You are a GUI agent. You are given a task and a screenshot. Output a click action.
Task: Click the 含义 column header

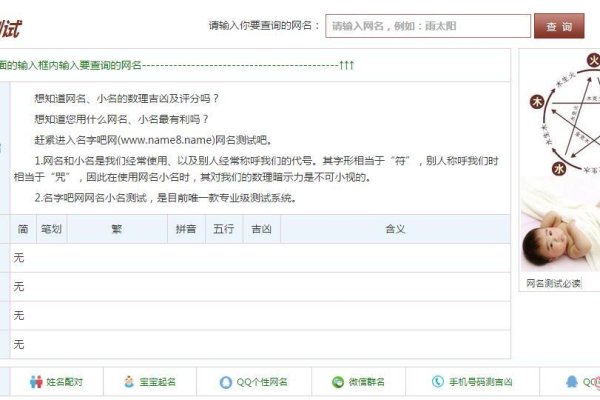pyautogui.click(x=395, y=229)
